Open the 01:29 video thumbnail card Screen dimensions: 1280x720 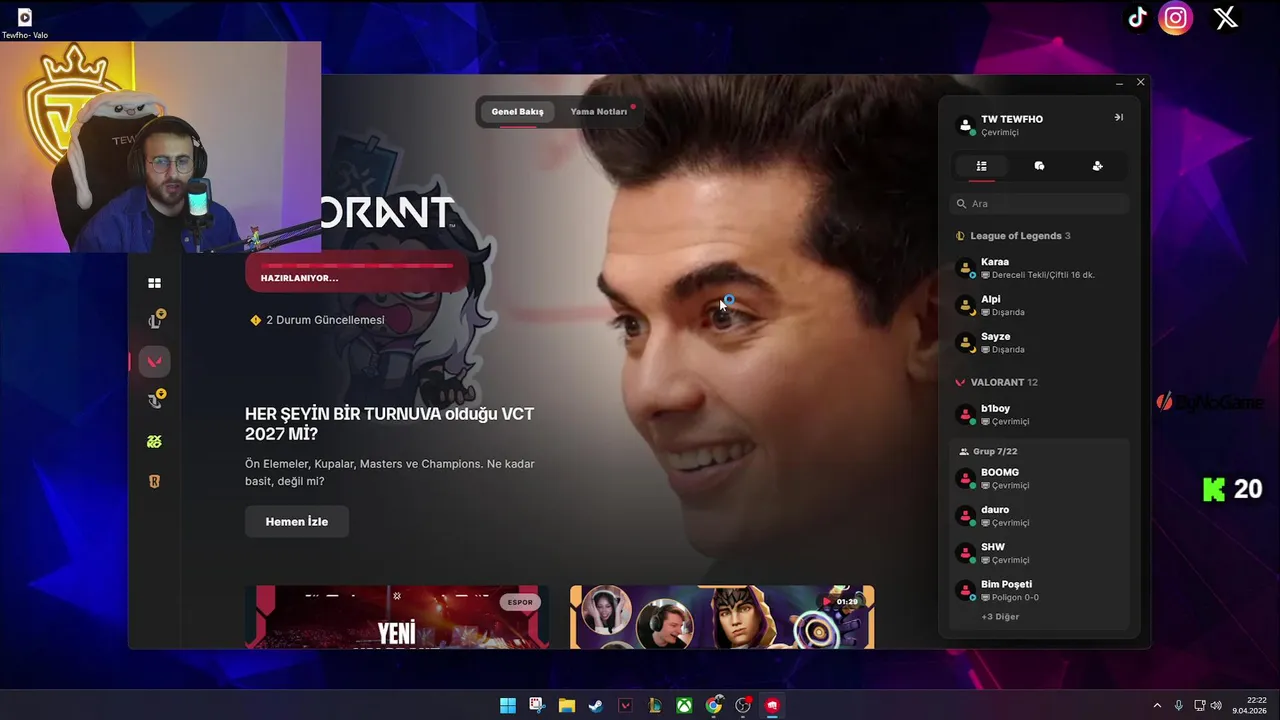[722, 617]
